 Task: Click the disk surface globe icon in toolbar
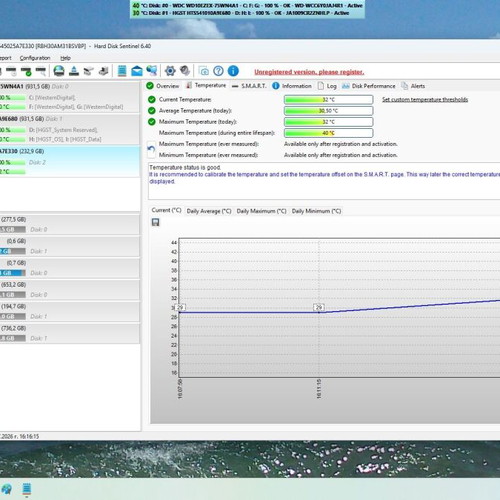tap(59, 71)
